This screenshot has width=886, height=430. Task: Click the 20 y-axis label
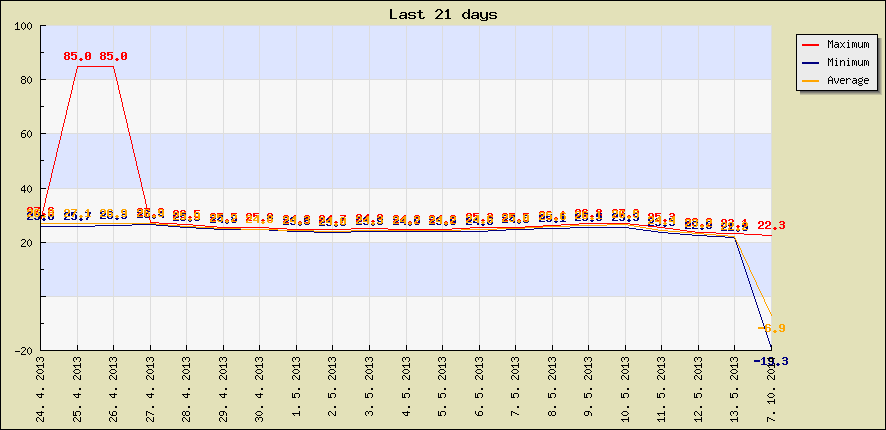coord(26,242)
